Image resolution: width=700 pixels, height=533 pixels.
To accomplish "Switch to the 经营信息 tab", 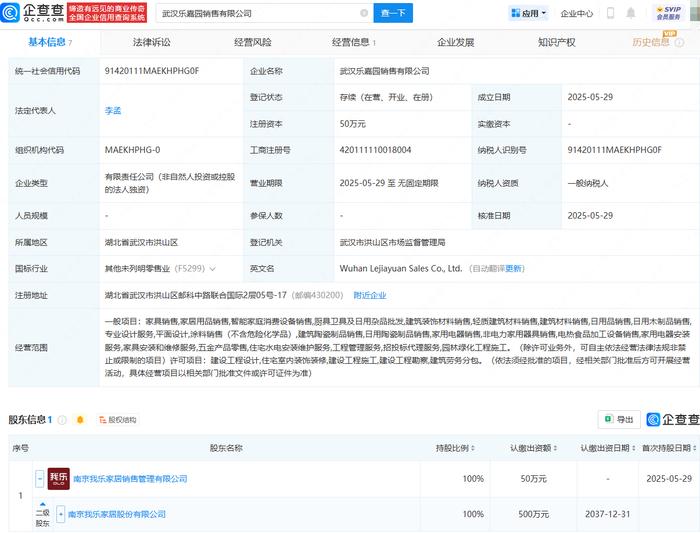I will coord(354,42).
